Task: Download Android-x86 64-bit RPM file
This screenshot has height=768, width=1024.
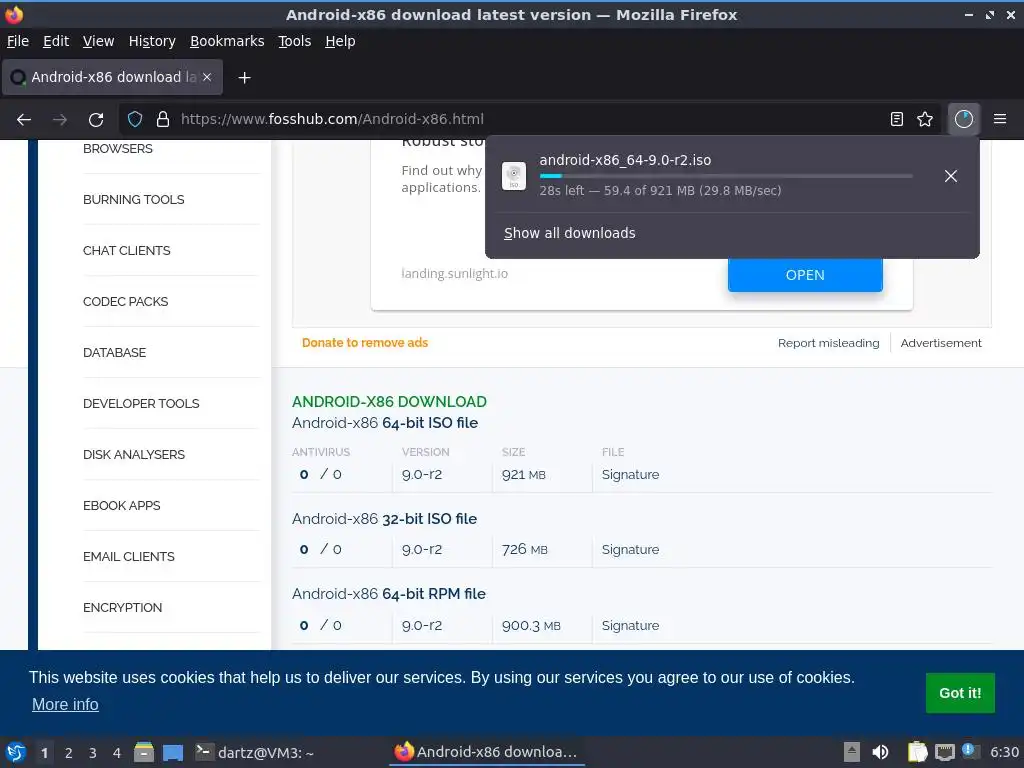Action: click(x=389, y=594)
